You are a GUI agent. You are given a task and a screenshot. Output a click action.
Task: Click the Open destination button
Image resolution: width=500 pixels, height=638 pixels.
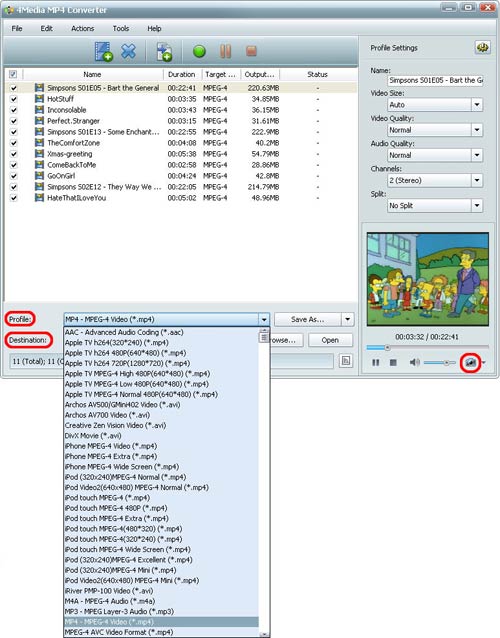pos(330,340)
